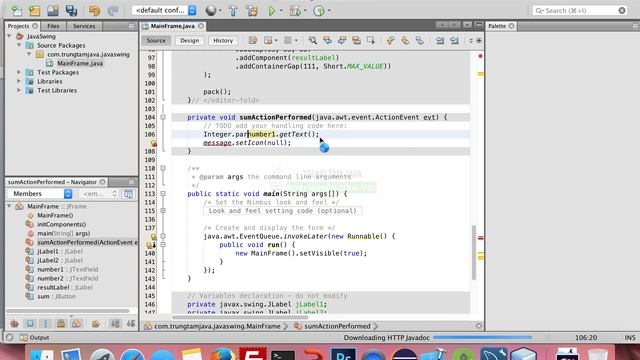Switch to the Services tab
The height and width of the screenshot is (360, 640).
(x=84, y=26)
